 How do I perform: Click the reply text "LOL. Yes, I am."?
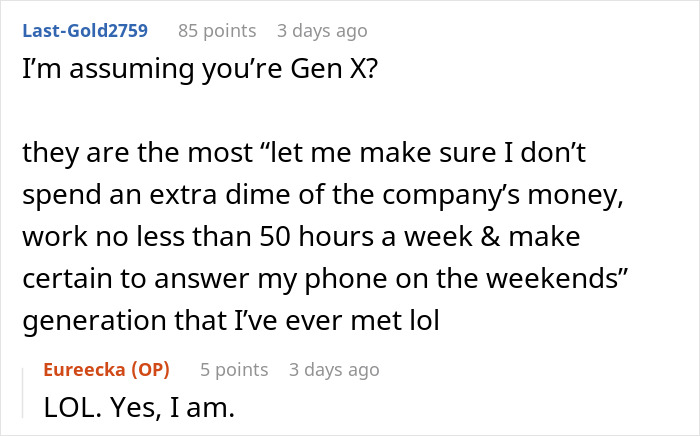139,408
